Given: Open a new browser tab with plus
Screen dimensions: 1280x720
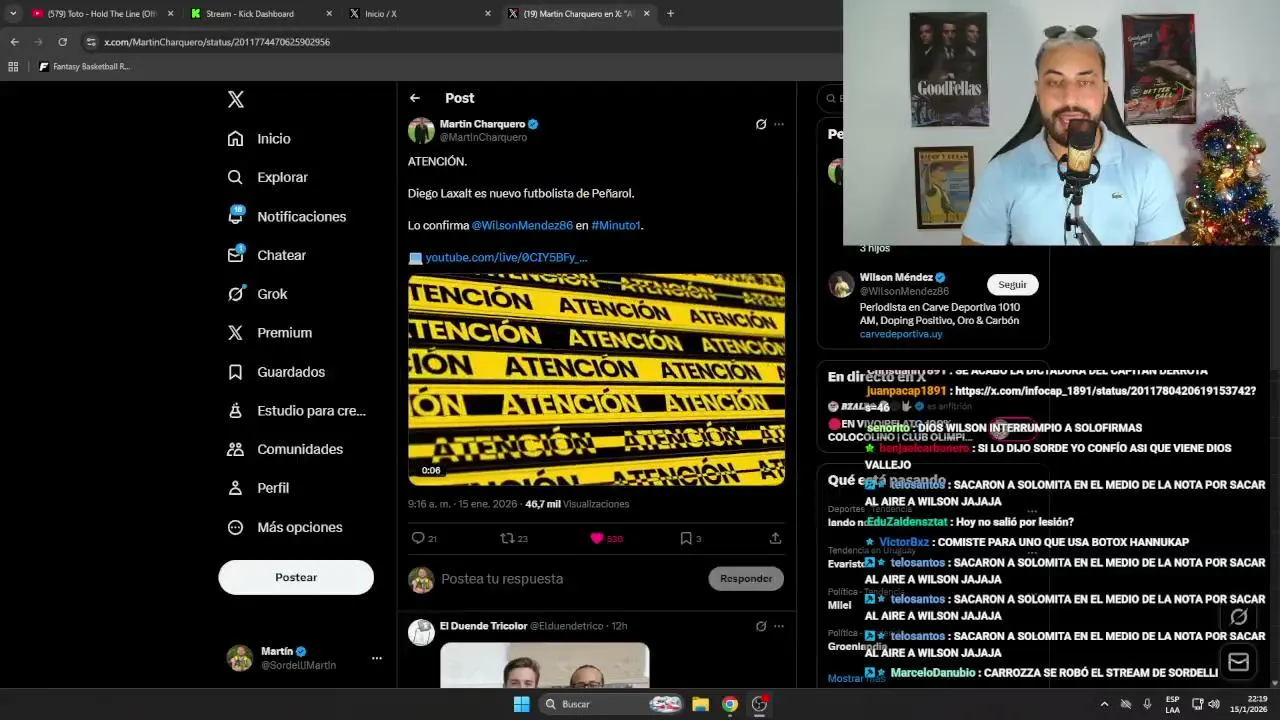Looking at the screenshot, I should click(x=670, y=14).
